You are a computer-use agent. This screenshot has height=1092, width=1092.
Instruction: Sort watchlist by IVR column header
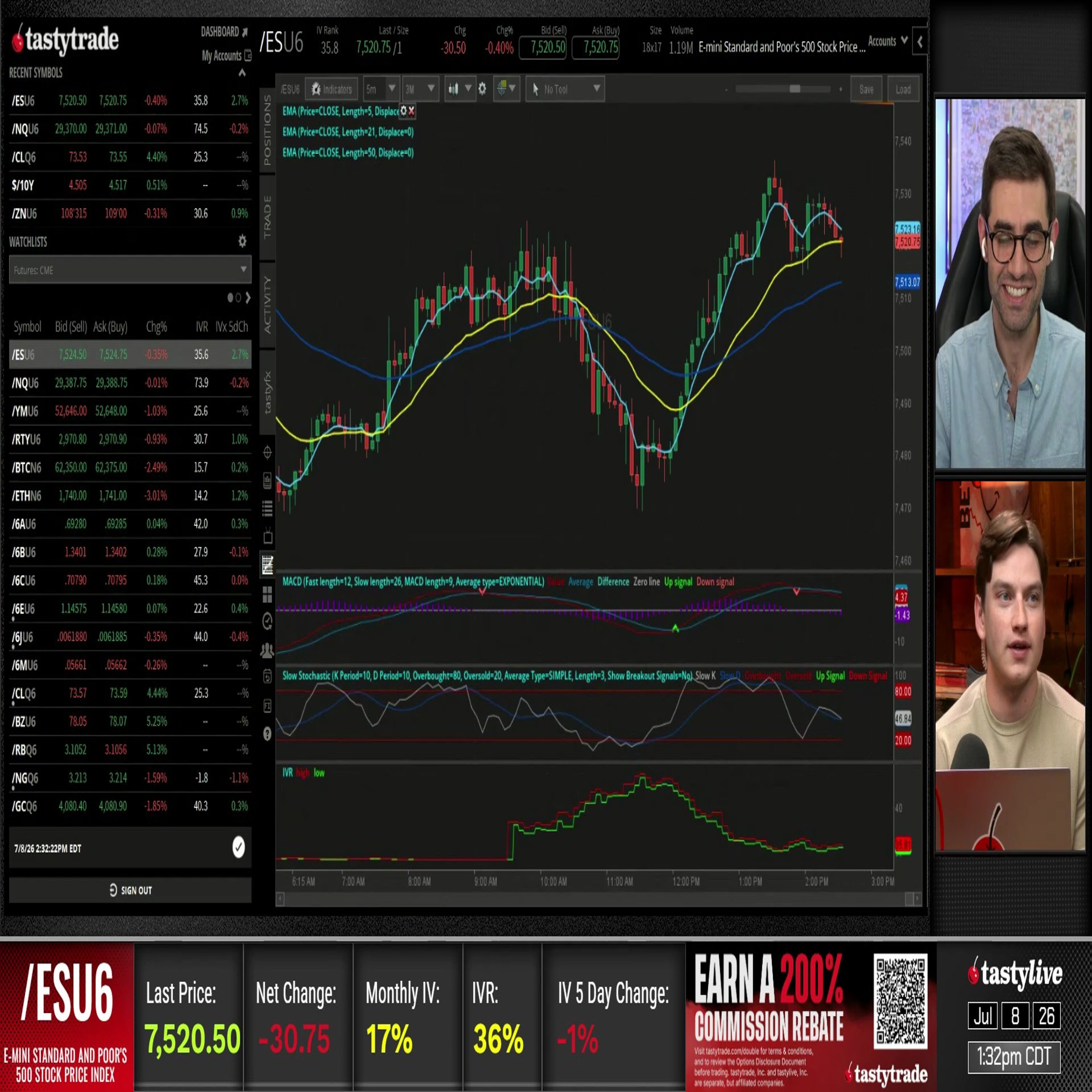(x=202, y=327)
